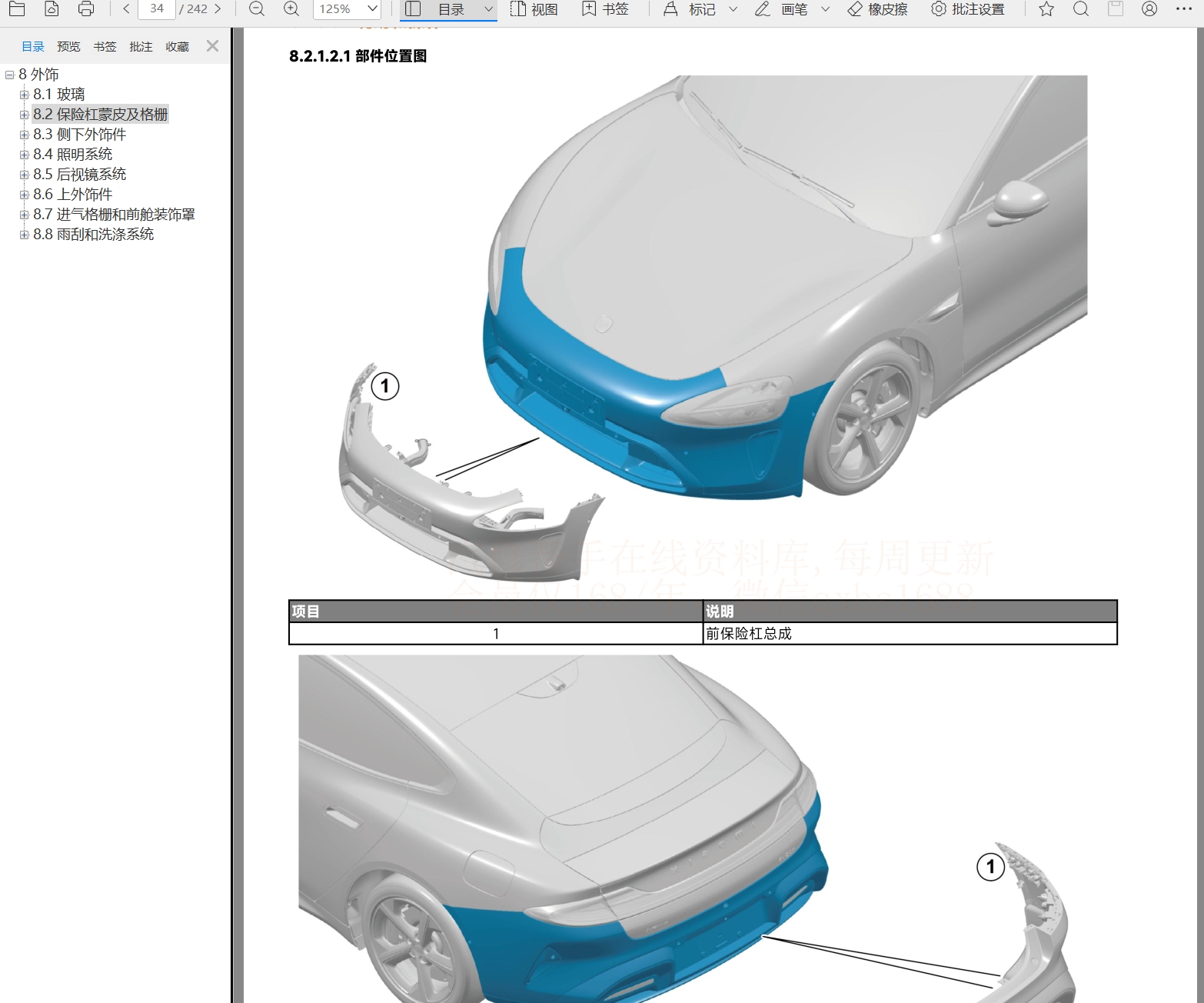The width and height of the screenshot is (1204, 1003).
Task: Click the print icon
Action: tap(86, 9)
